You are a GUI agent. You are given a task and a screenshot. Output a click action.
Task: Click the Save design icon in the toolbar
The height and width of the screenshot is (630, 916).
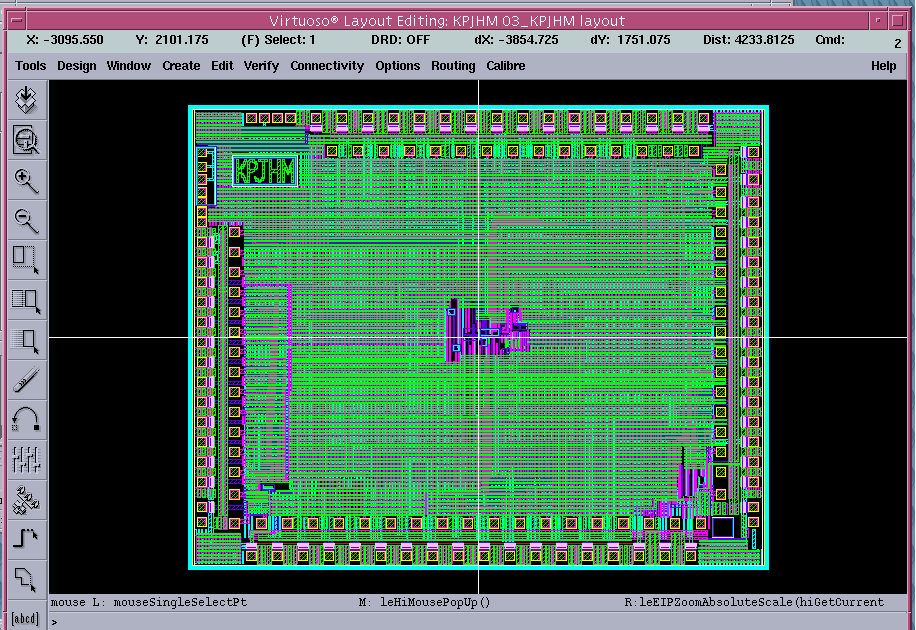[26, 100]
